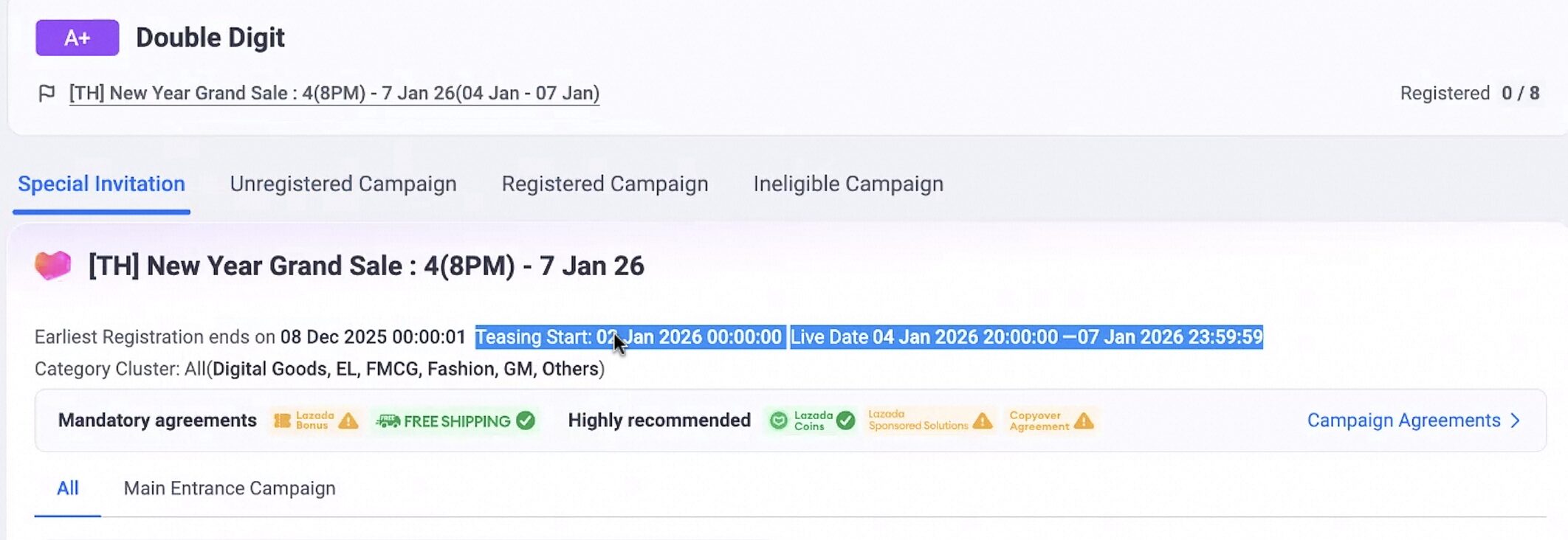Click the flag icon beside campaign link

coord(47,94)
